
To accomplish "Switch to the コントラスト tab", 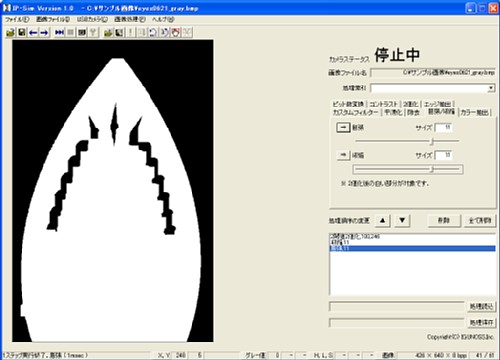I will (383, 104).
